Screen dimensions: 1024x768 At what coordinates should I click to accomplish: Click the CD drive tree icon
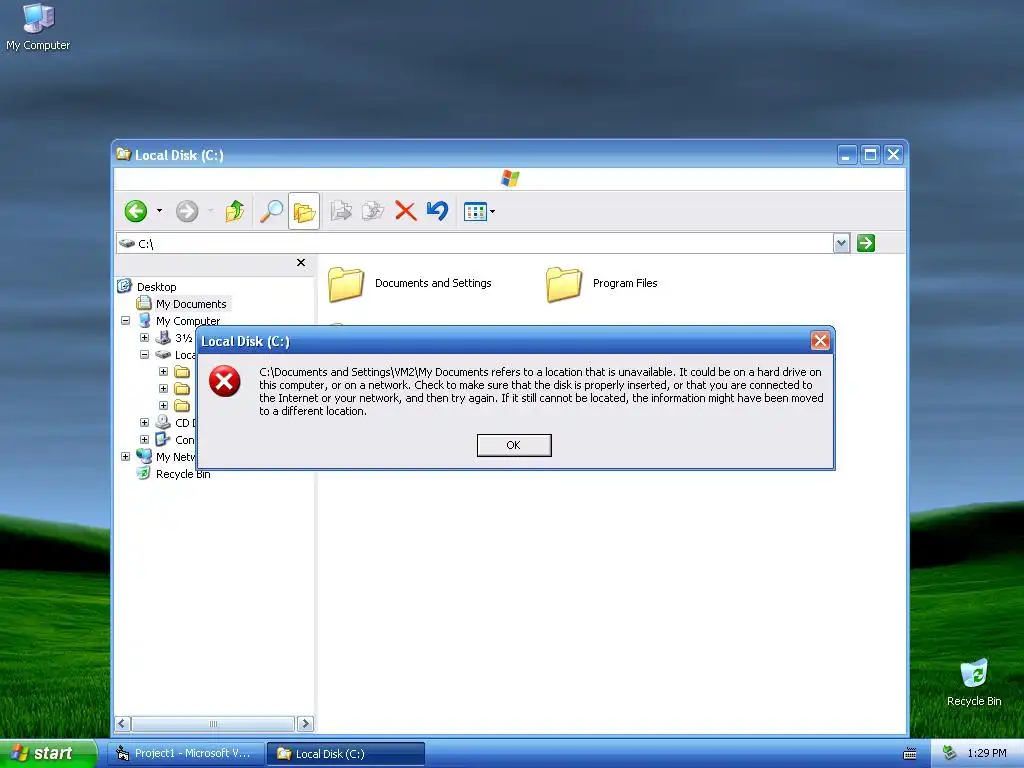click(163, 422)
